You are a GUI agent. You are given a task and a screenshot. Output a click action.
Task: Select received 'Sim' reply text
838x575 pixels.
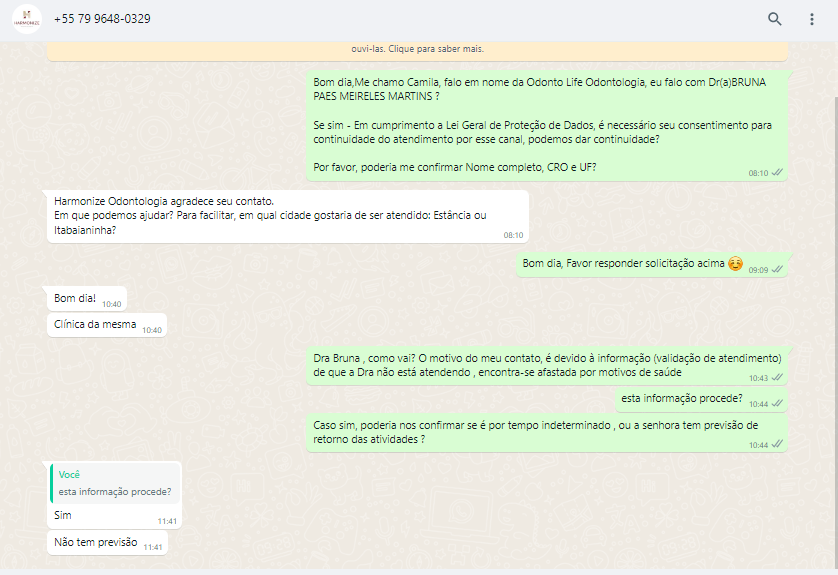pos(63,515)
